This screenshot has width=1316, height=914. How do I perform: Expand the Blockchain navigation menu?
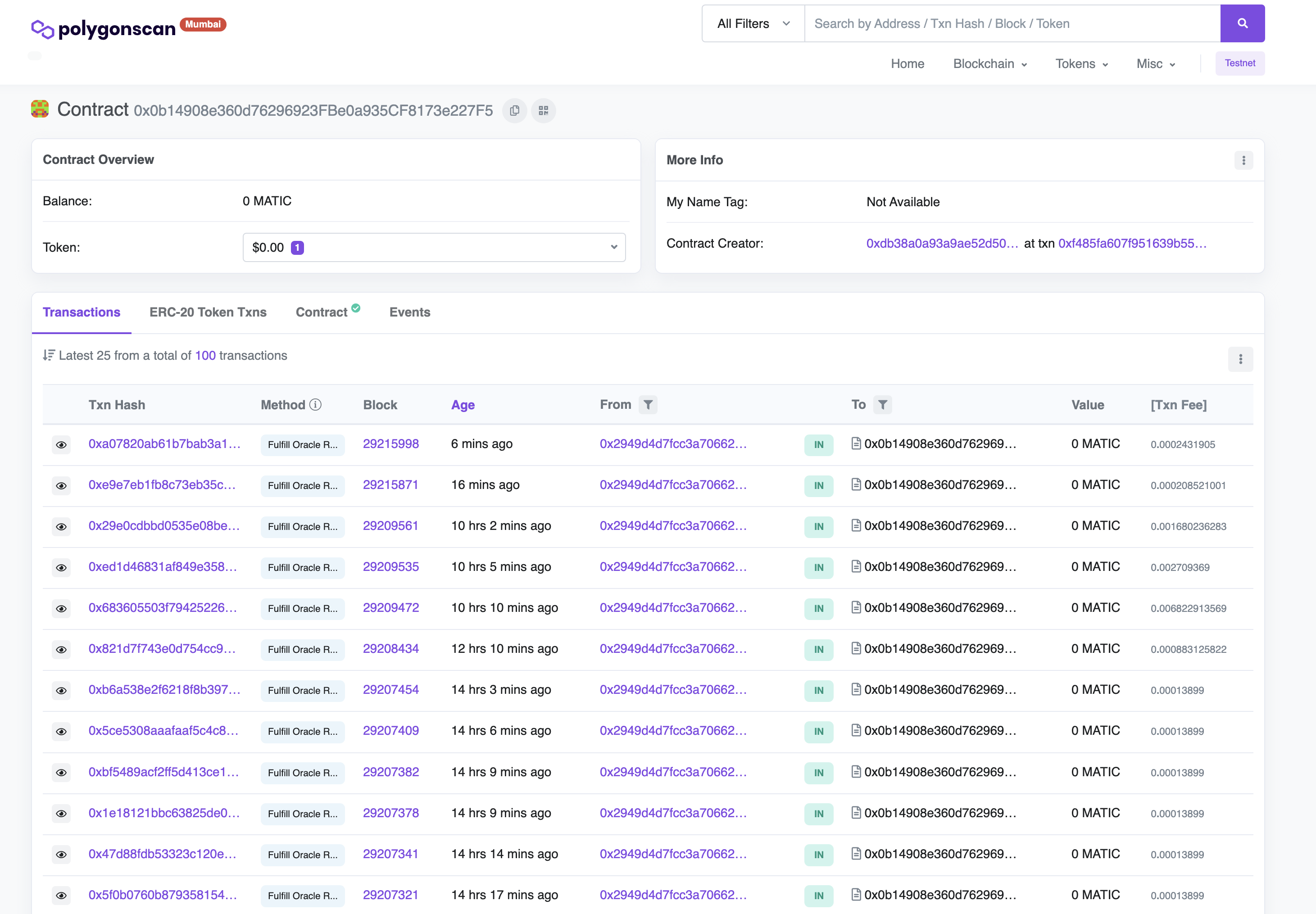[989, 63]
